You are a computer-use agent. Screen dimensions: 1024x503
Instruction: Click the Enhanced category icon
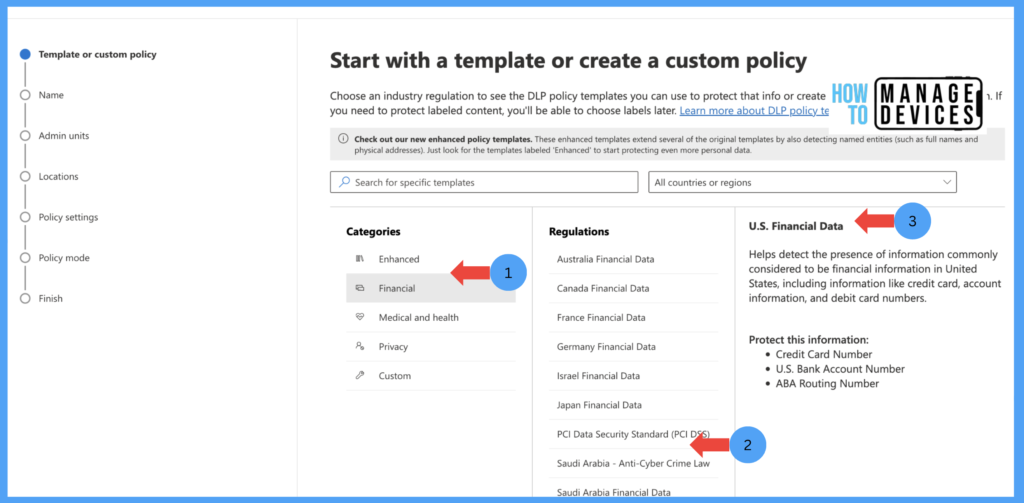coord(360,259)
